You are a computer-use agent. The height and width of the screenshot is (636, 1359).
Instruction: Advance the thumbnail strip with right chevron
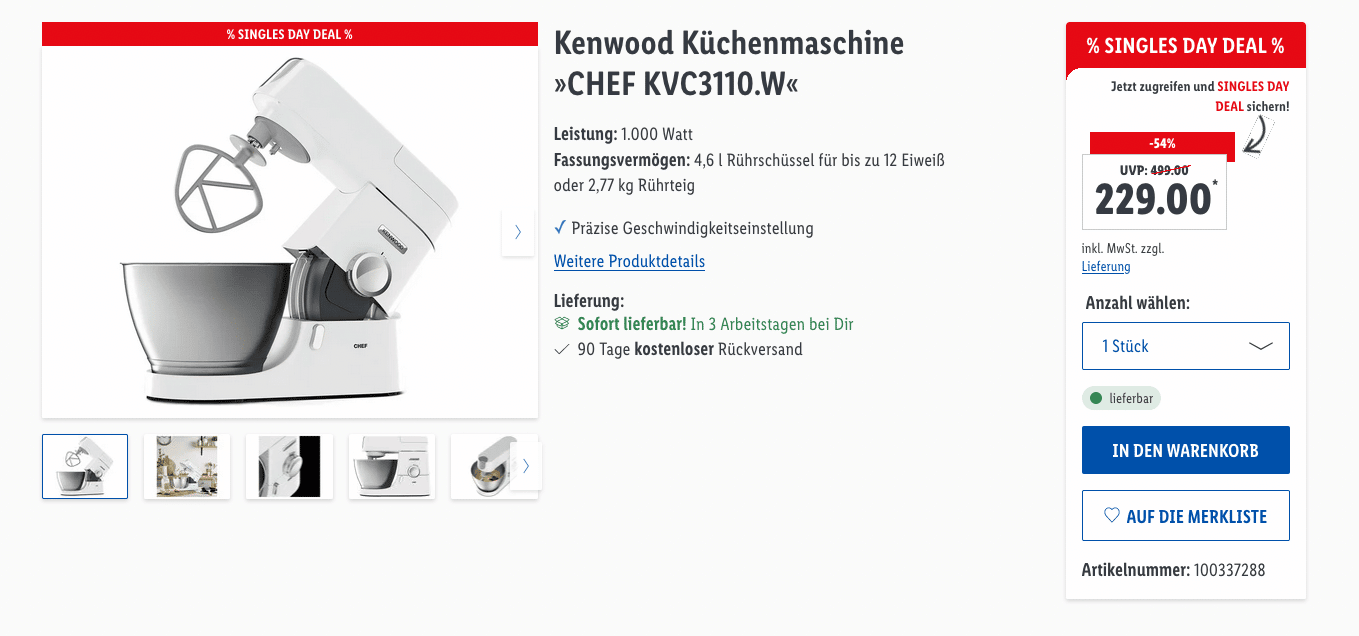(x=525, y=466)
